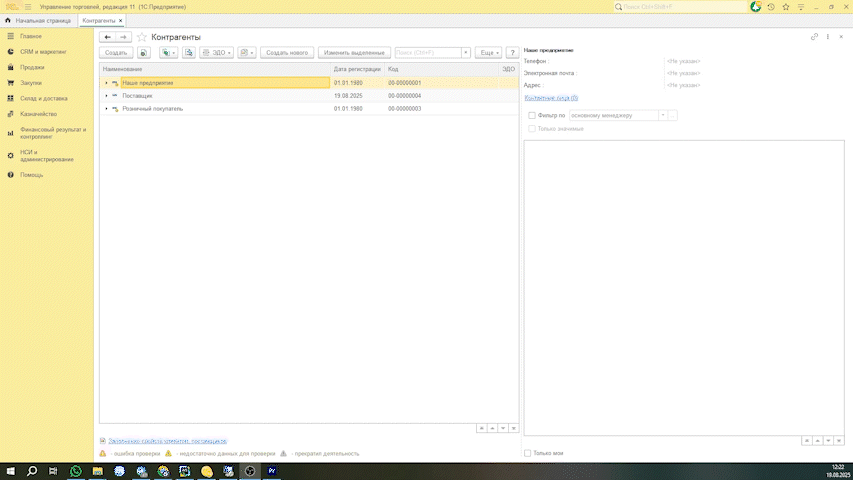This screenshot has width=854, height=480.
Task: Click the ЭДО column header
Action: [508, 69]
